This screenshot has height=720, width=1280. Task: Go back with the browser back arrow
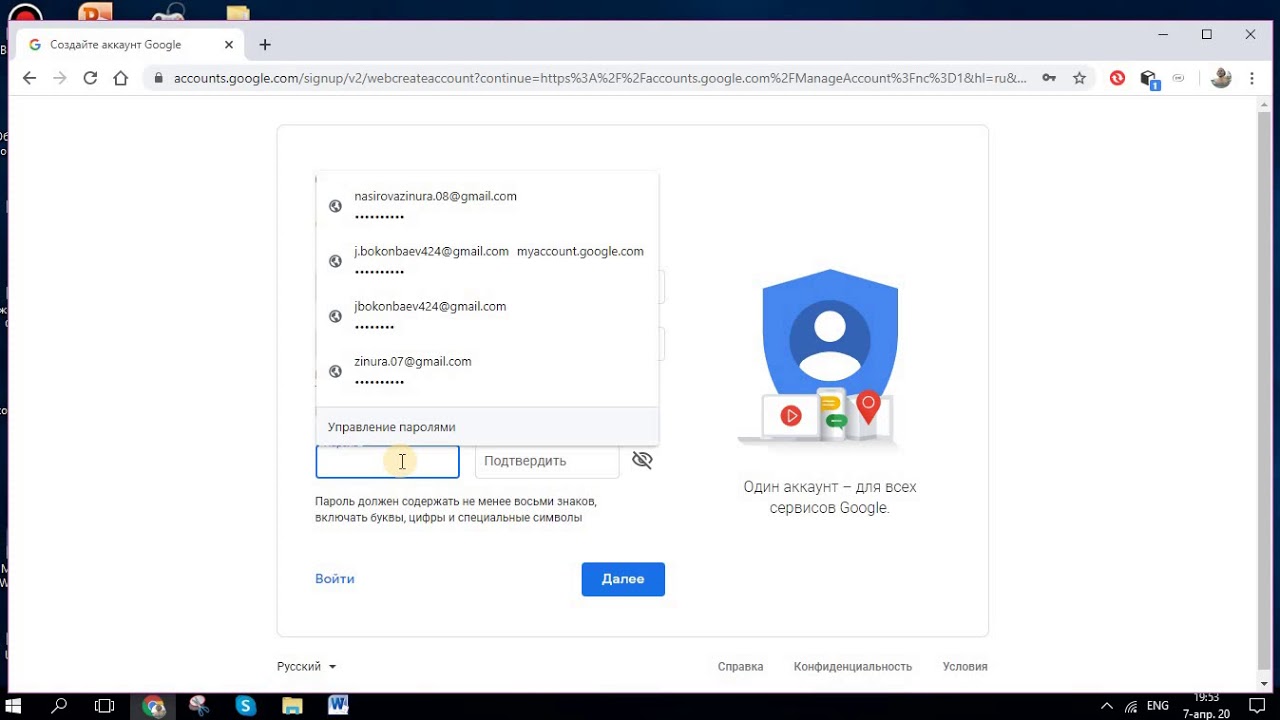[x=29, y=78]
